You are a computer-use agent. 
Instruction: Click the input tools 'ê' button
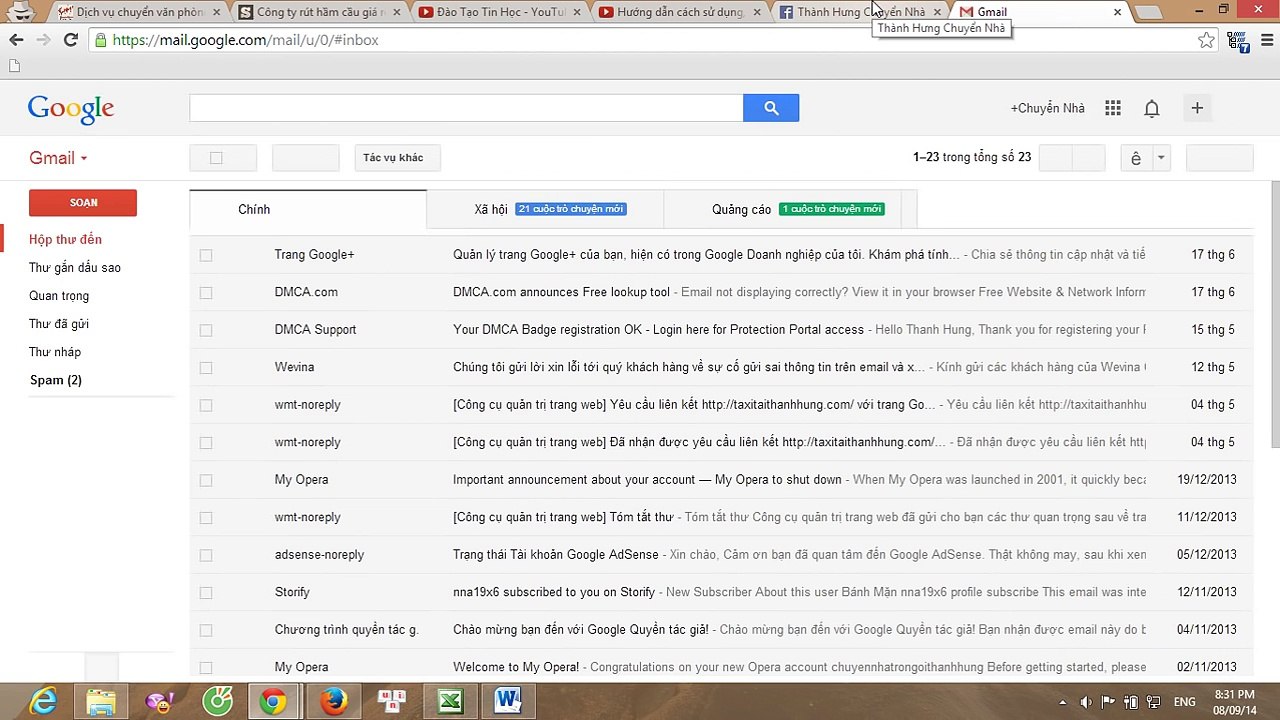[x=1136, y=158]
